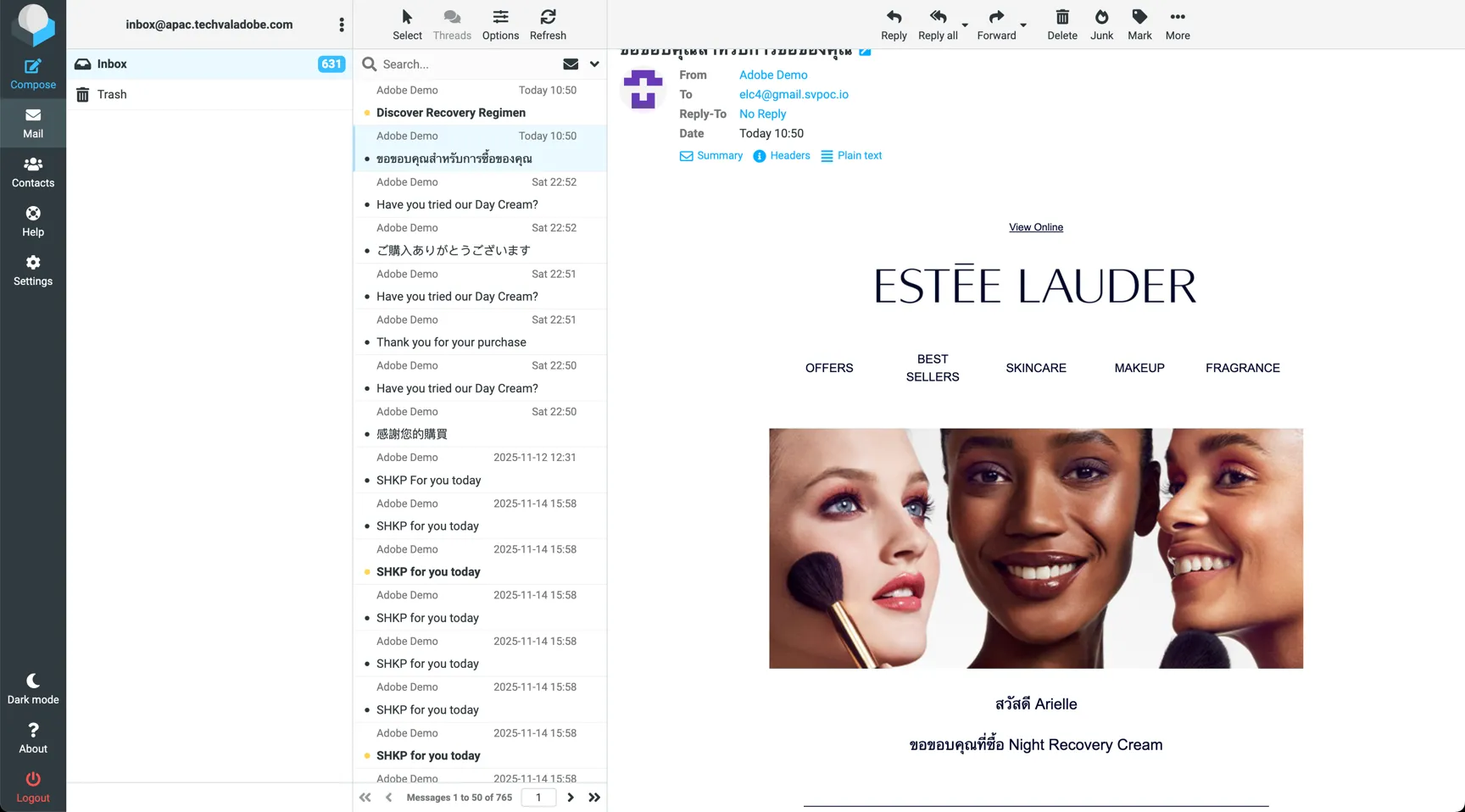Open the SKINCARE navigation item

[1036, 368]
